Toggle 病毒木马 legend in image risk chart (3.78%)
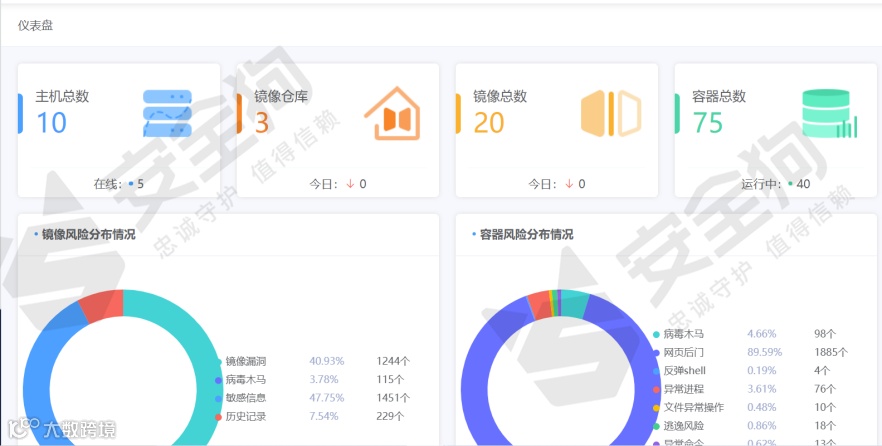 241,380
